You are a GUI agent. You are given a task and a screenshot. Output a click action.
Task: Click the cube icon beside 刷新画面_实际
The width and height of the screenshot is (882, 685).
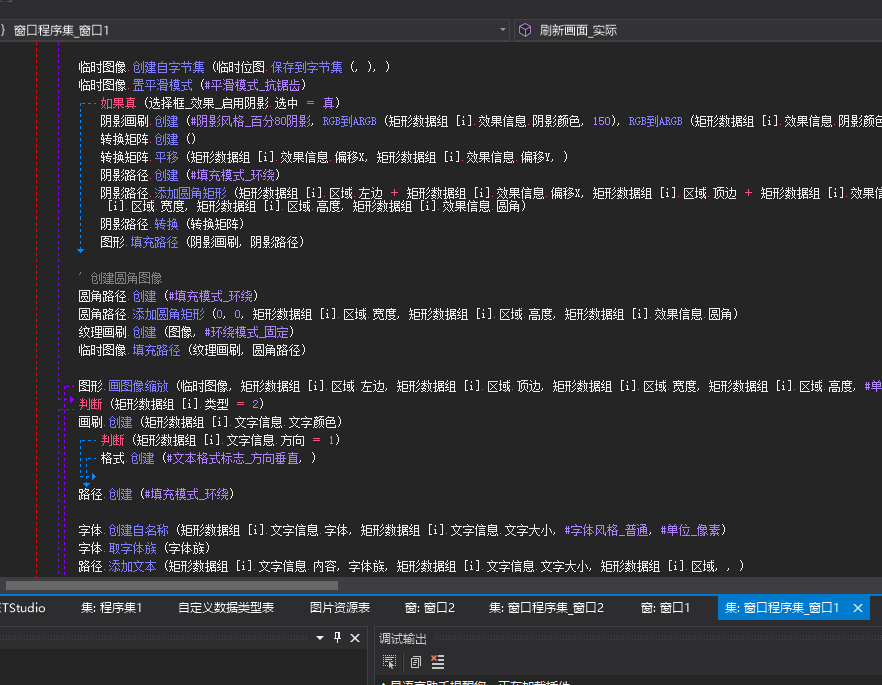pyautogui.click(x=524, y=30)
